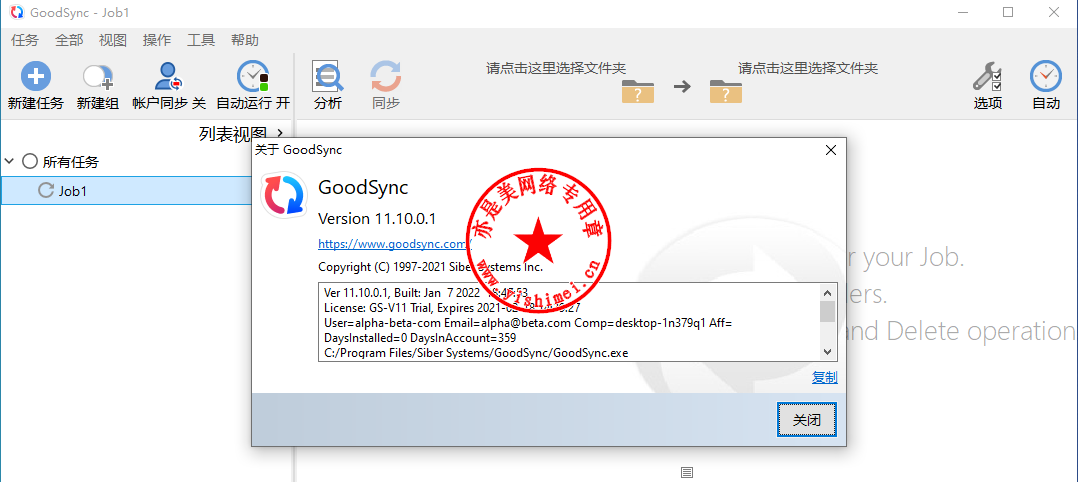Click right 'select folder' prompt text
The width and height of the screenshot is (1078, 482).
click(808, 68)
